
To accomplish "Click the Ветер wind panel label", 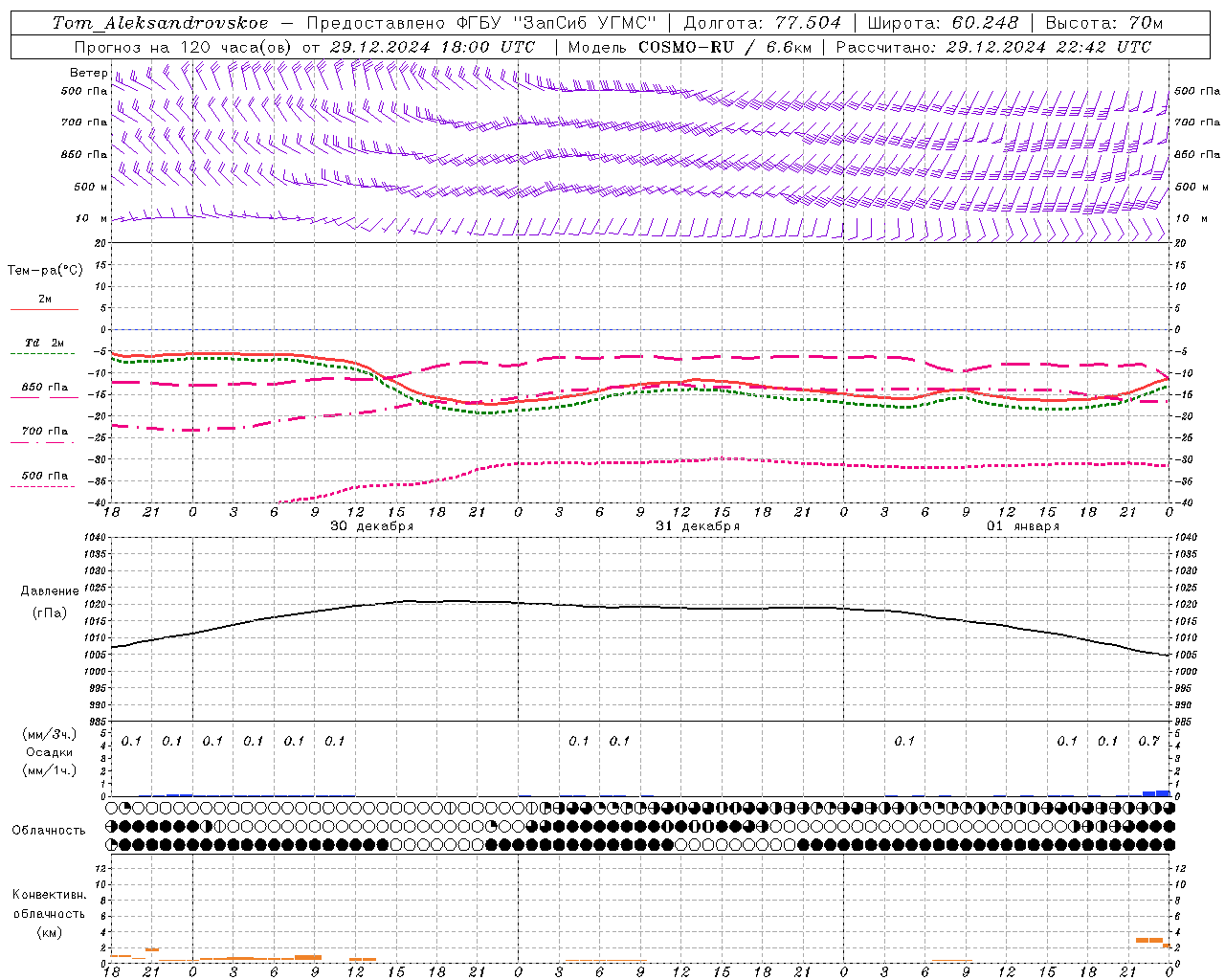I will tap(88, 73).
